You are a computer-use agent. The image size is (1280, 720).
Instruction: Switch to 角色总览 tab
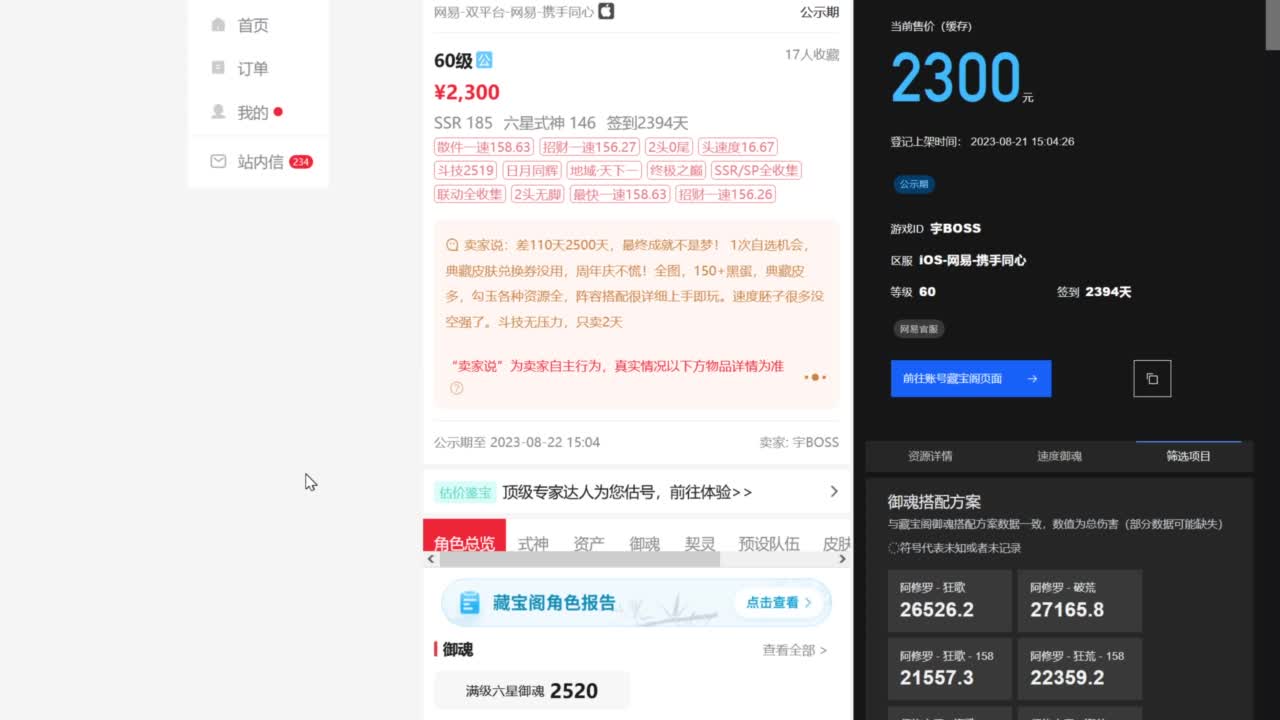pos(464,541)
